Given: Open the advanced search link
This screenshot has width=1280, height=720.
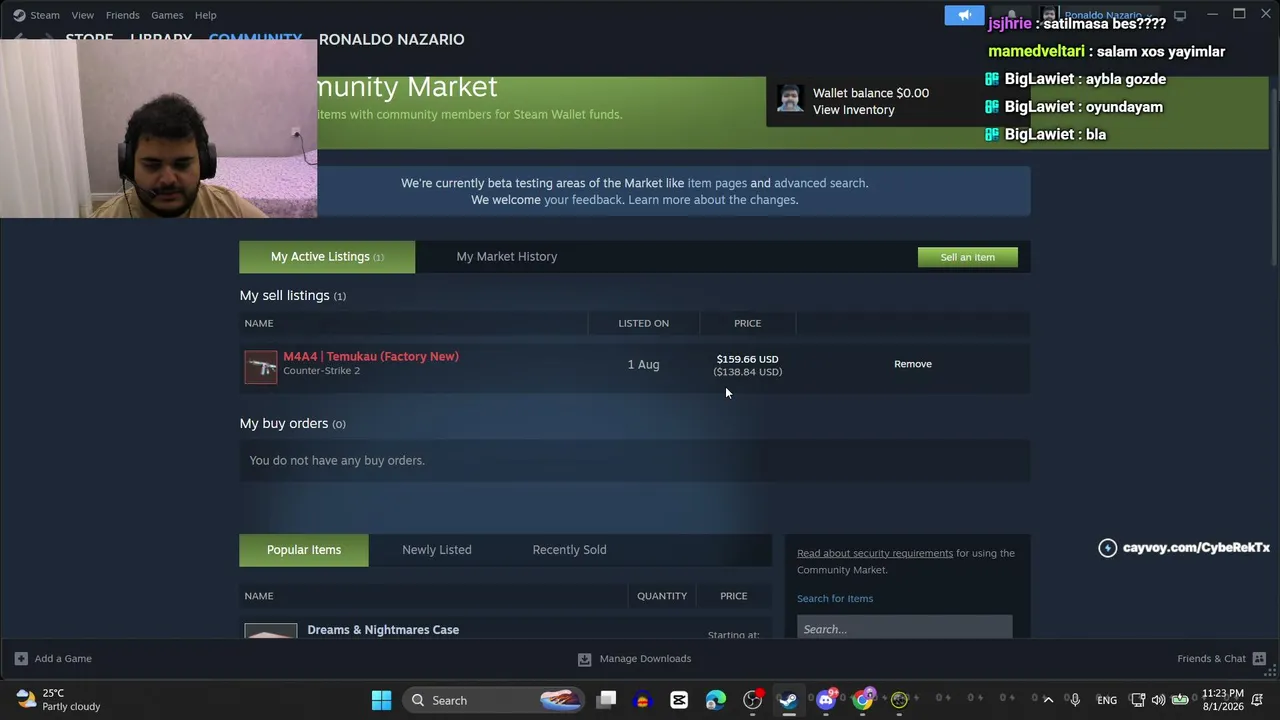Looking at the screenshot, I should [819, 183].
